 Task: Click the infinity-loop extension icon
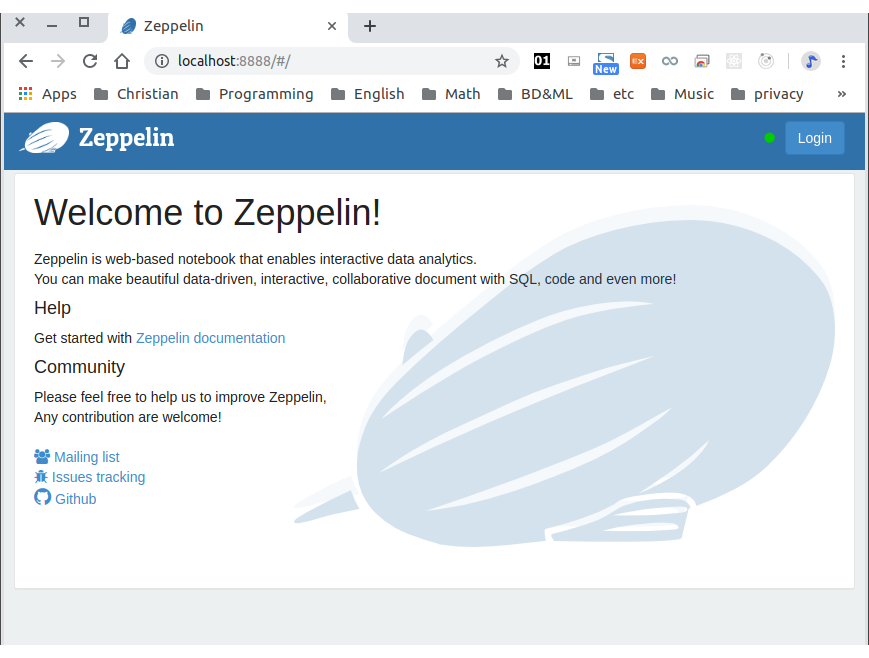pyautogui.click(x=669, y=61)
